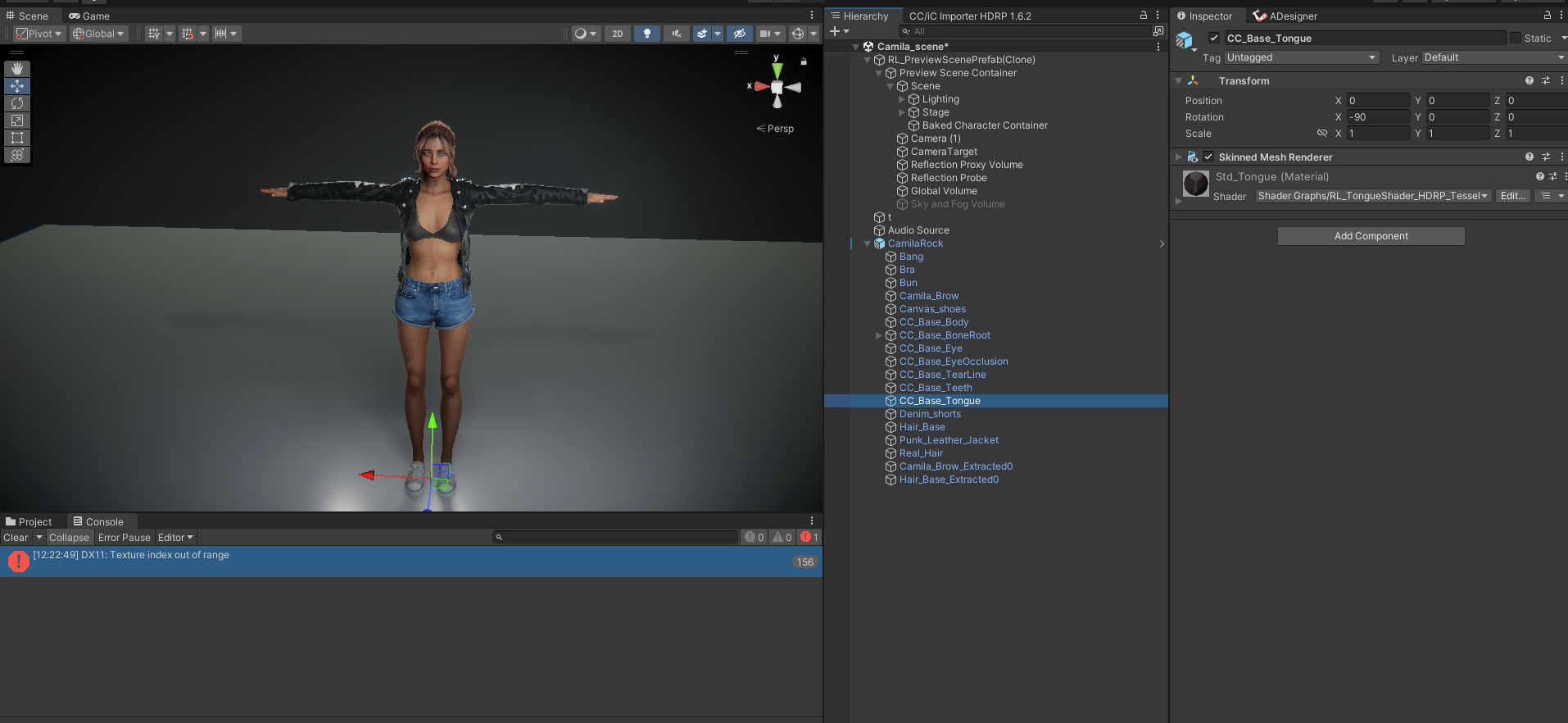Click the Rotation X field showing -90
Viewport: 1568px width, 723px height.
(1378, 116)
